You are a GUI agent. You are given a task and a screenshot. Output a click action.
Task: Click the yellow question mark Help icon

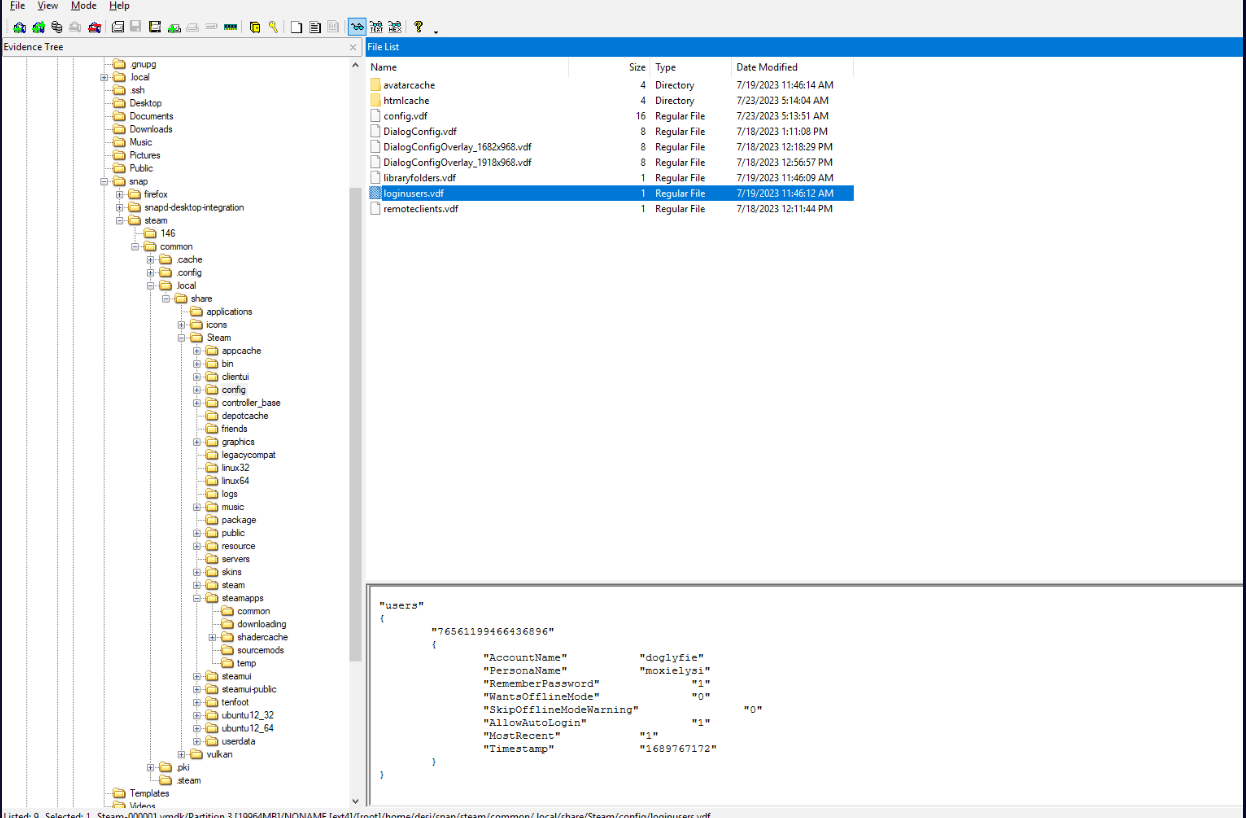418,27
